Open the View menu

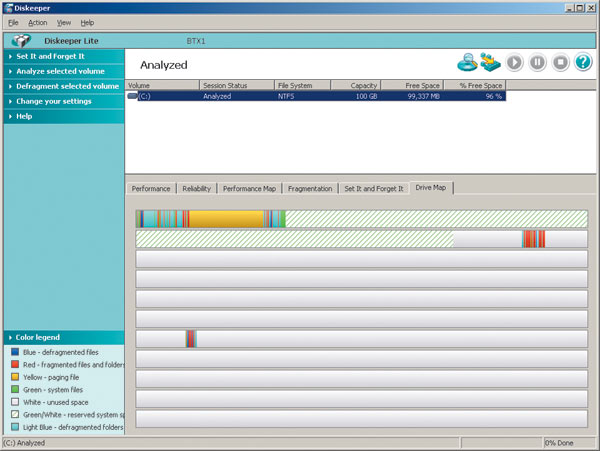pyautogui.click(x=64, y=23)
